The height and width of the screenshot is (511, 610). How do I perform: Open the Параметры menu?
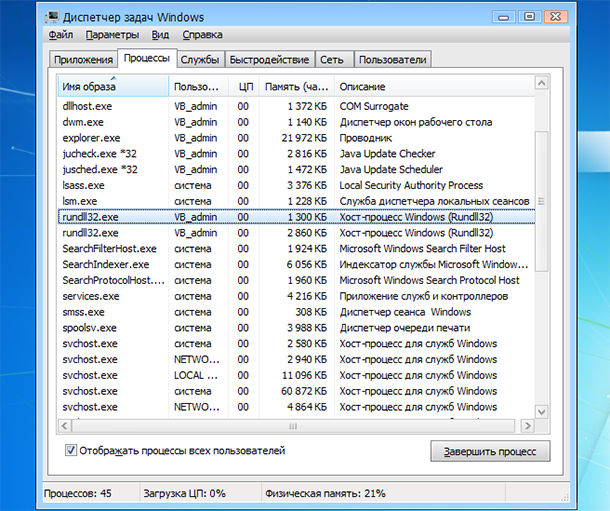click(112, 35)
